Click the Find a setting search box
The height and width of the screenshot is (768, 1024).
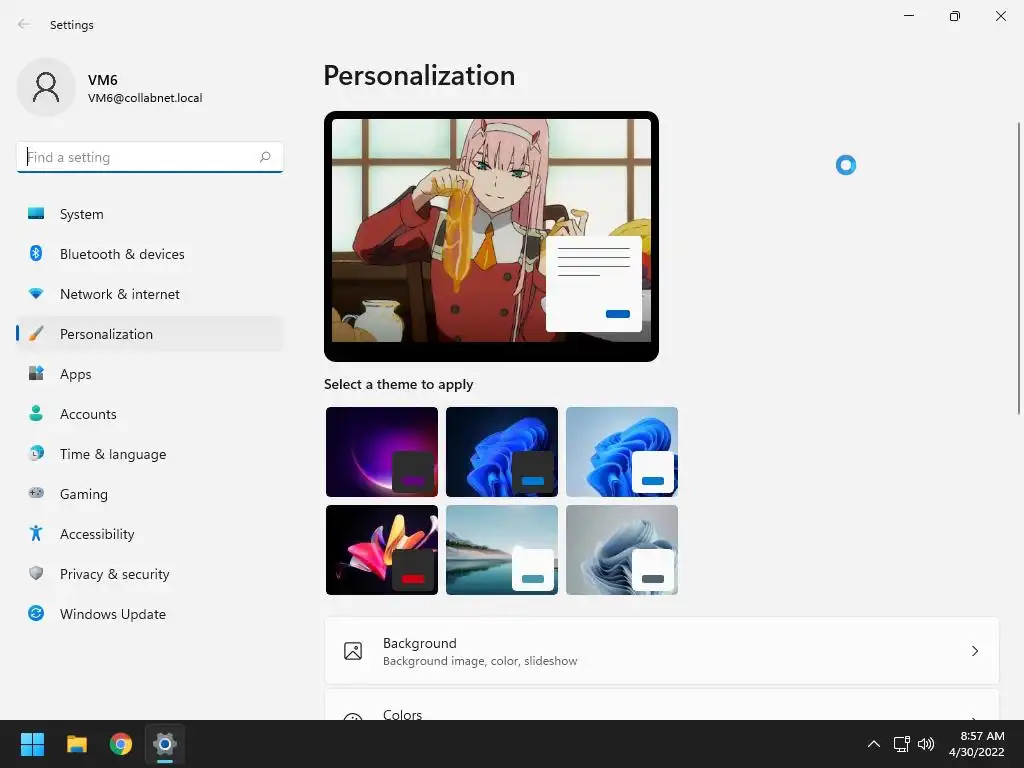[150, 157]
